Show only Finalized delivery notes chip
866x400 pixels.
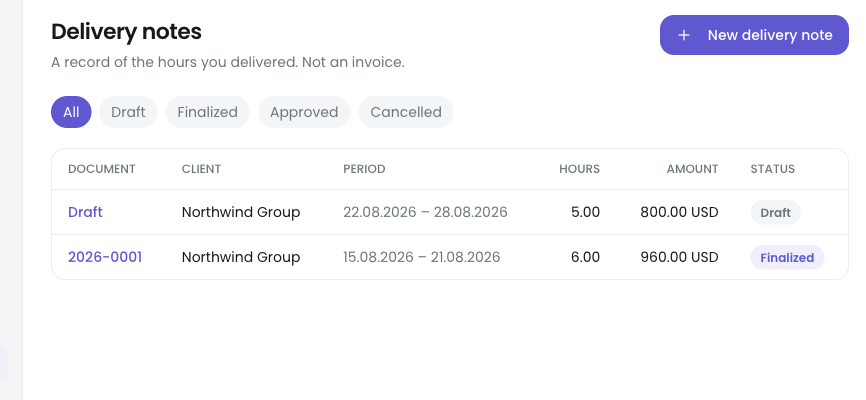tap(208, 112)
